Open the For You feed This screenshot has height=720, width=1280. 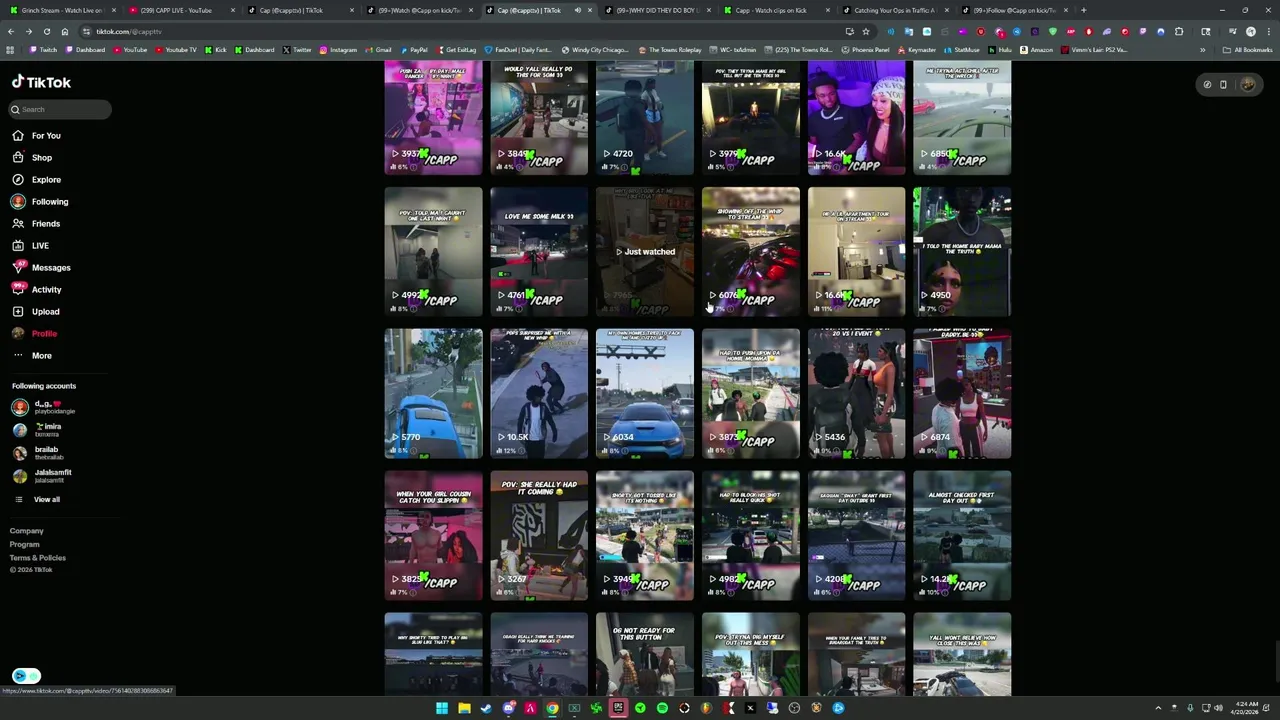click(x=36, y=135)
